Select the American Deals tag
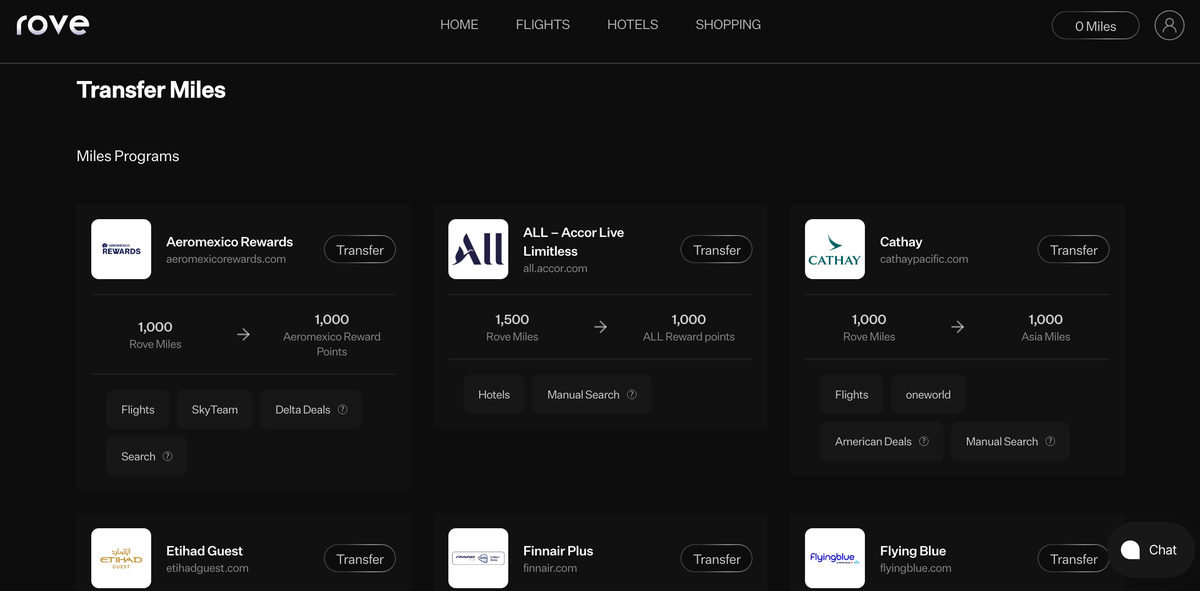The width and height of the screenshot is (1200, 591). tap(882, 441)
